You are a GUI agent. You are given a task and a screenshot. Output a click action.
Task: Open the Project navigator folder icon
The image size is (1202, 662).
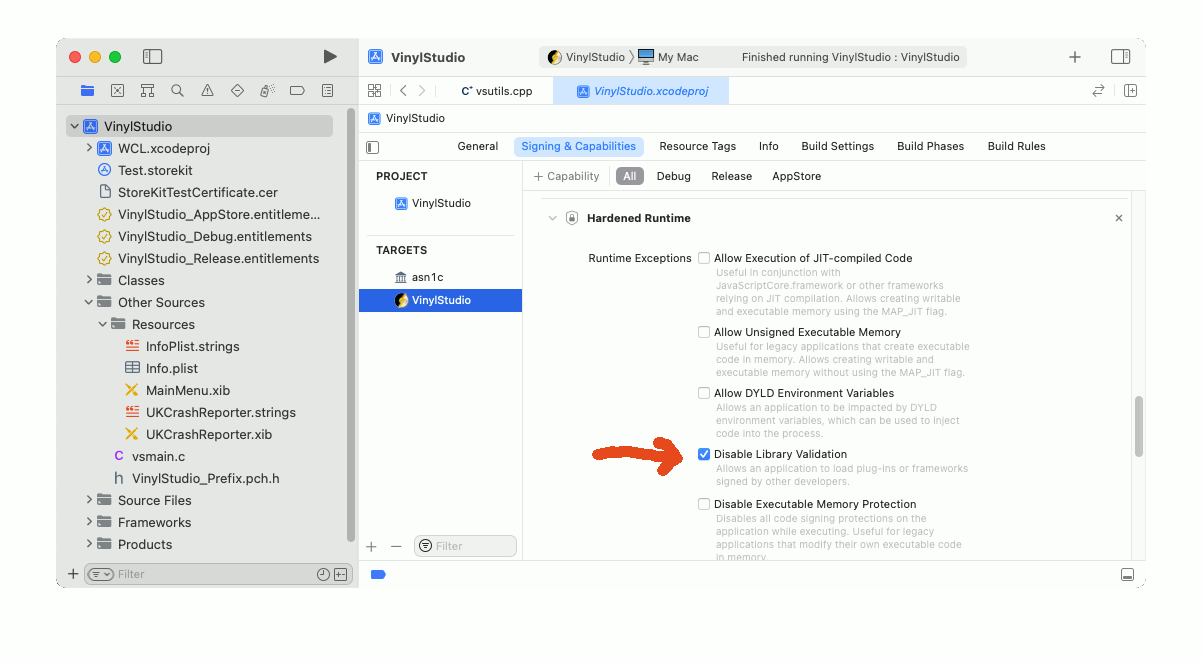coord(87,90)
